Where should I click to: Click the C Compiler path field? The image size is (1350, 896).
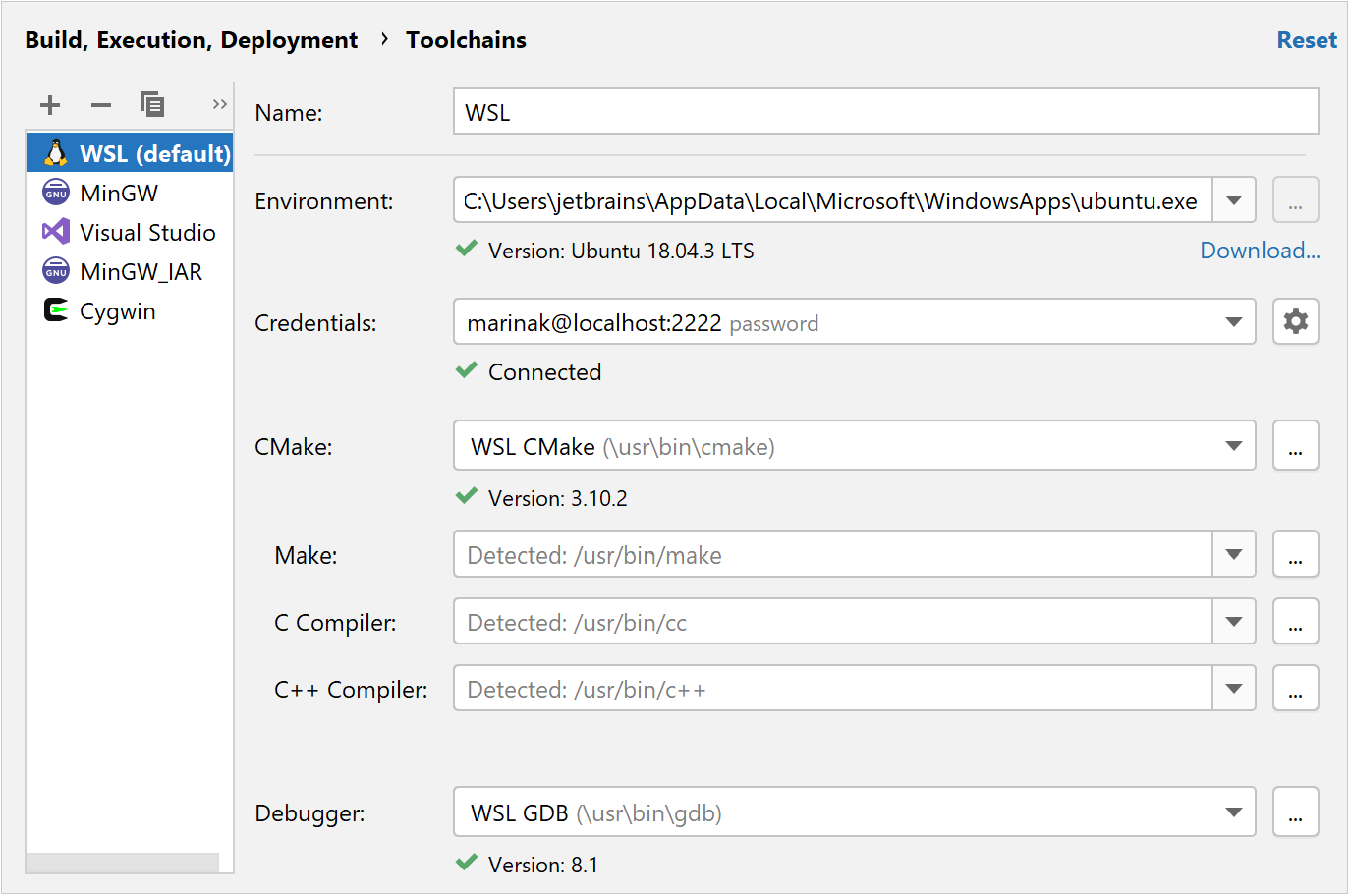click(833, 621)
